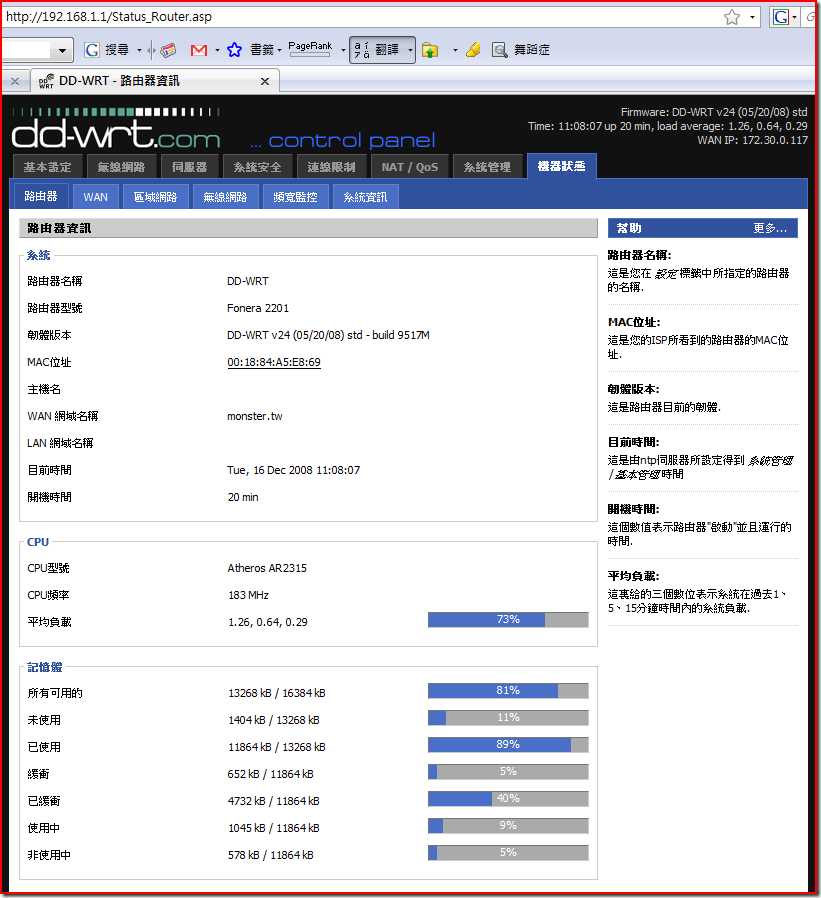Click the address bar URL field

pos(361,17)
